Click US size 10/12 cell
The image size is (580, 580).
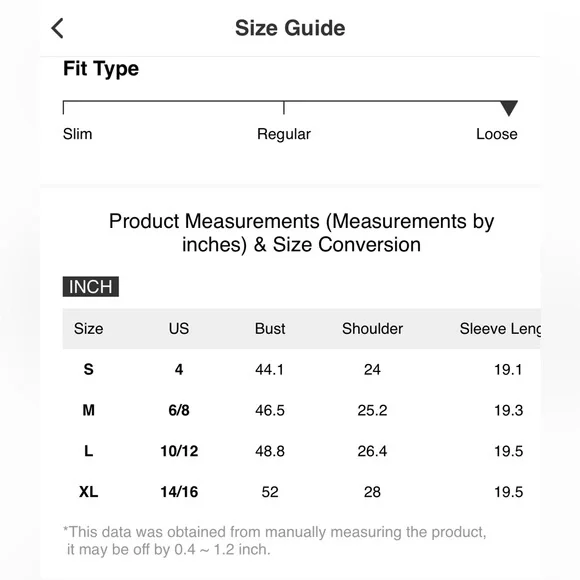(x=179, y=451)
